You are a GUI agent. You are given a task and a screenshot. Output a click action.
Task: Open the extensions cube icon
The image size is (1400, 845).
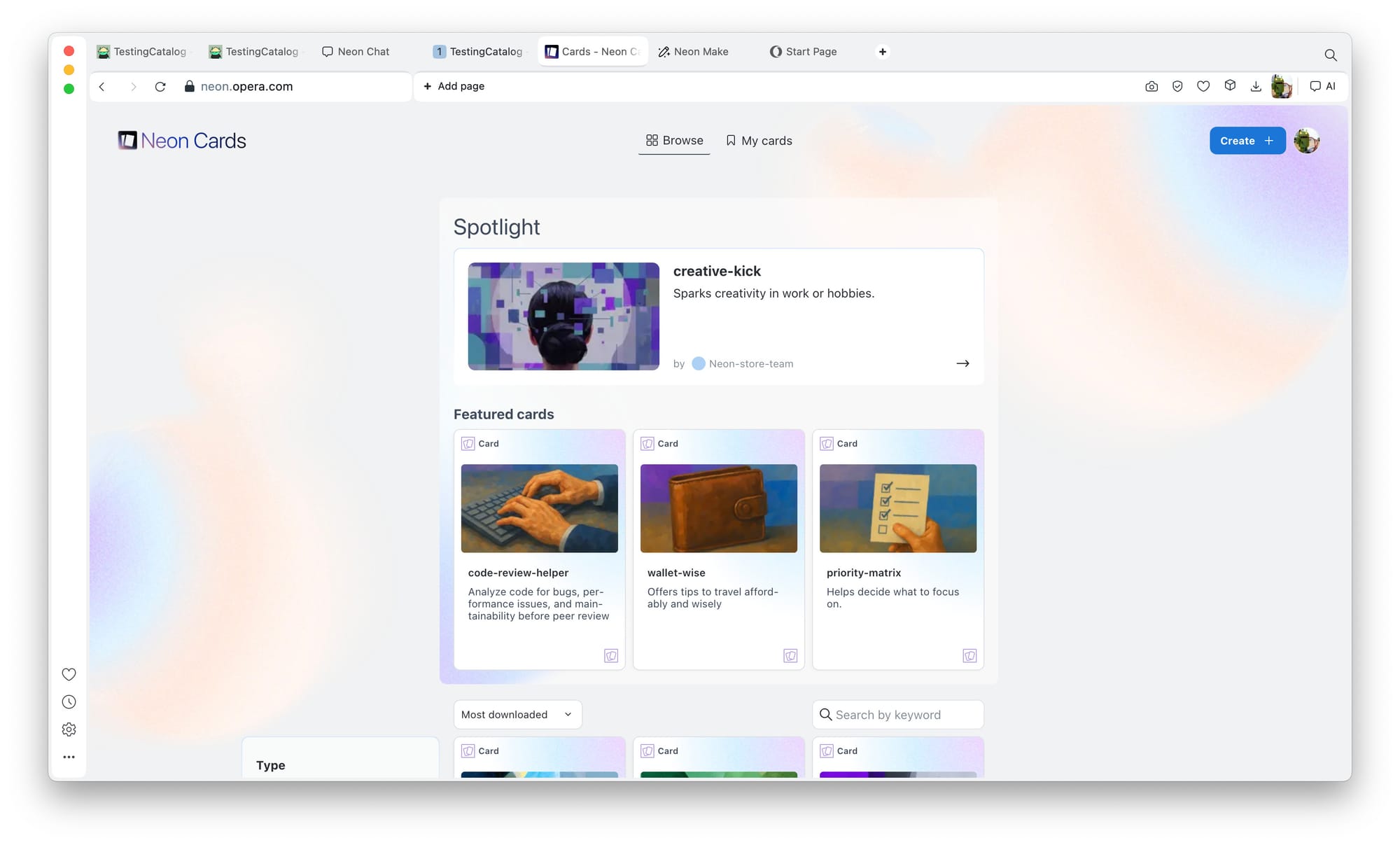[1230, 85]
